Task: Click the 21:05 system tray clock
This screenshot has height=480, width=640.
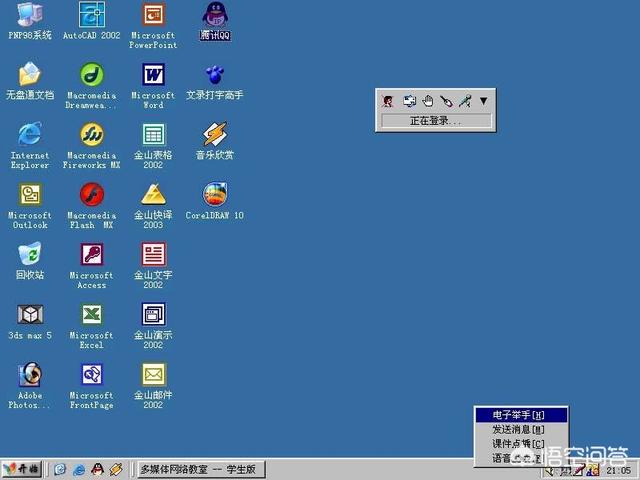Action: [618, 471]
